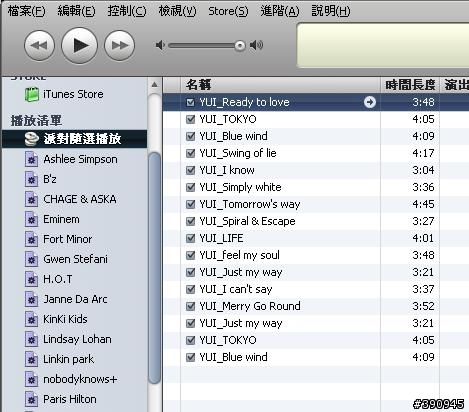This screenshot has width=469, height=412.
Task: Click the sidebar scrollbar thumb
Action: [154, 268]
